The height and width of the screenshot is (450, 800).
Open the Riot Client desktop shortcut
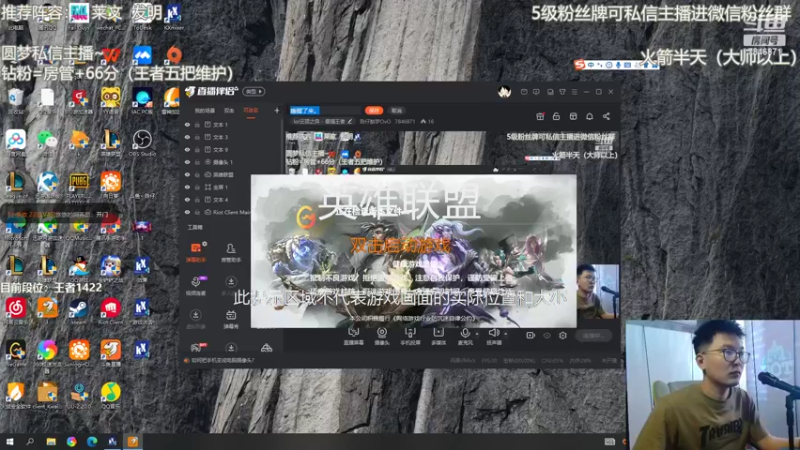pos(110,312)
